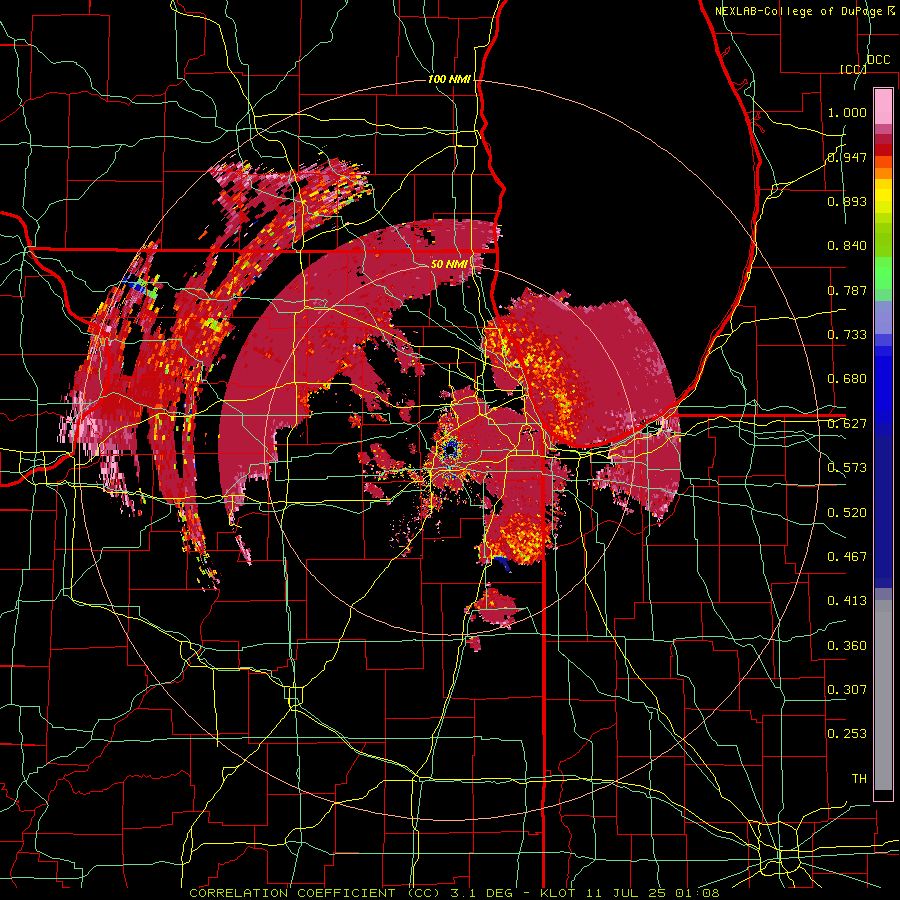
Task: Pick the light pink swatch at color bar top
Action: point(883,106)
